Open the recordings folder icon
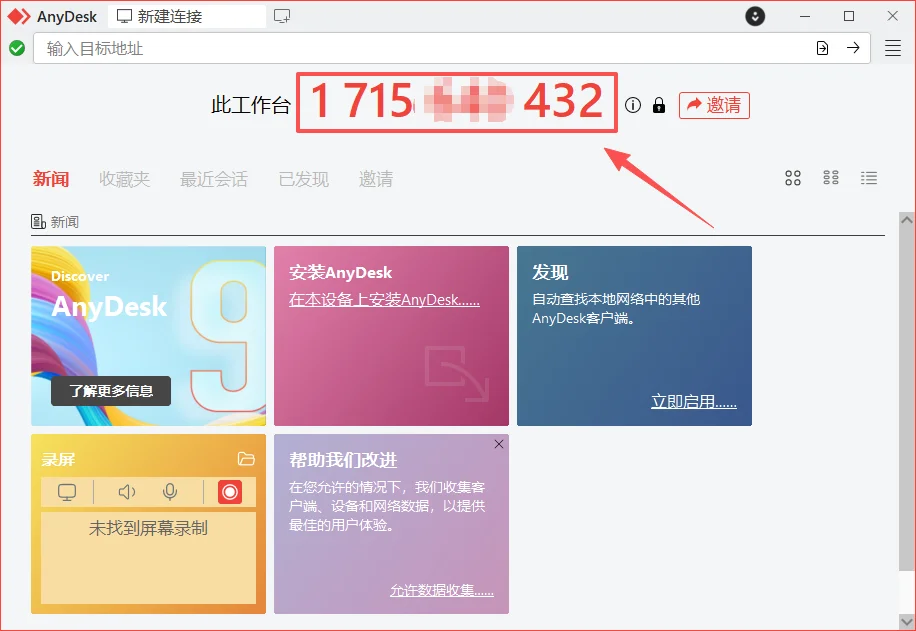 tap(246, 459)
